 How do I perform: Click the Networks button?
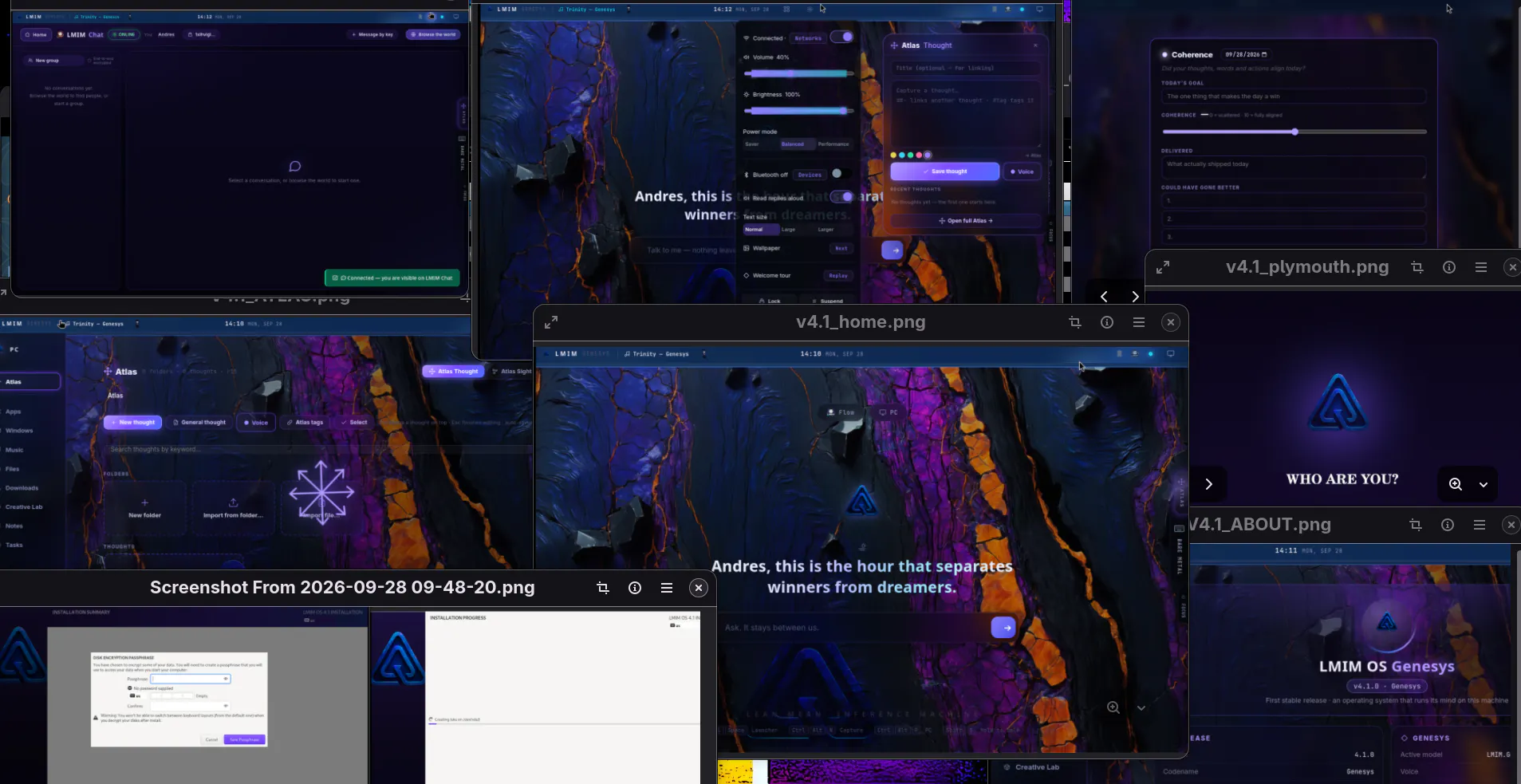[808, 38]
